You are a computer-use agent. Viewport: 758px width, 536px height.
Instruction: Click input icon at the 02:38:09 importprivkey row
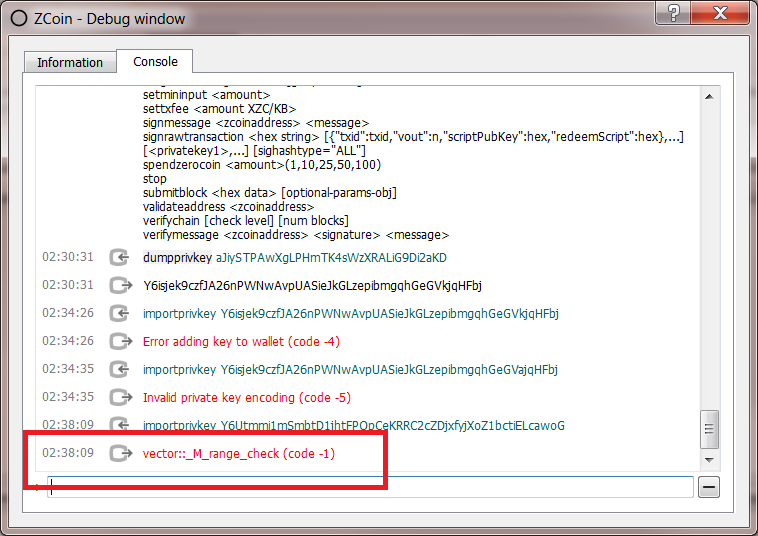tap(119, 424)
